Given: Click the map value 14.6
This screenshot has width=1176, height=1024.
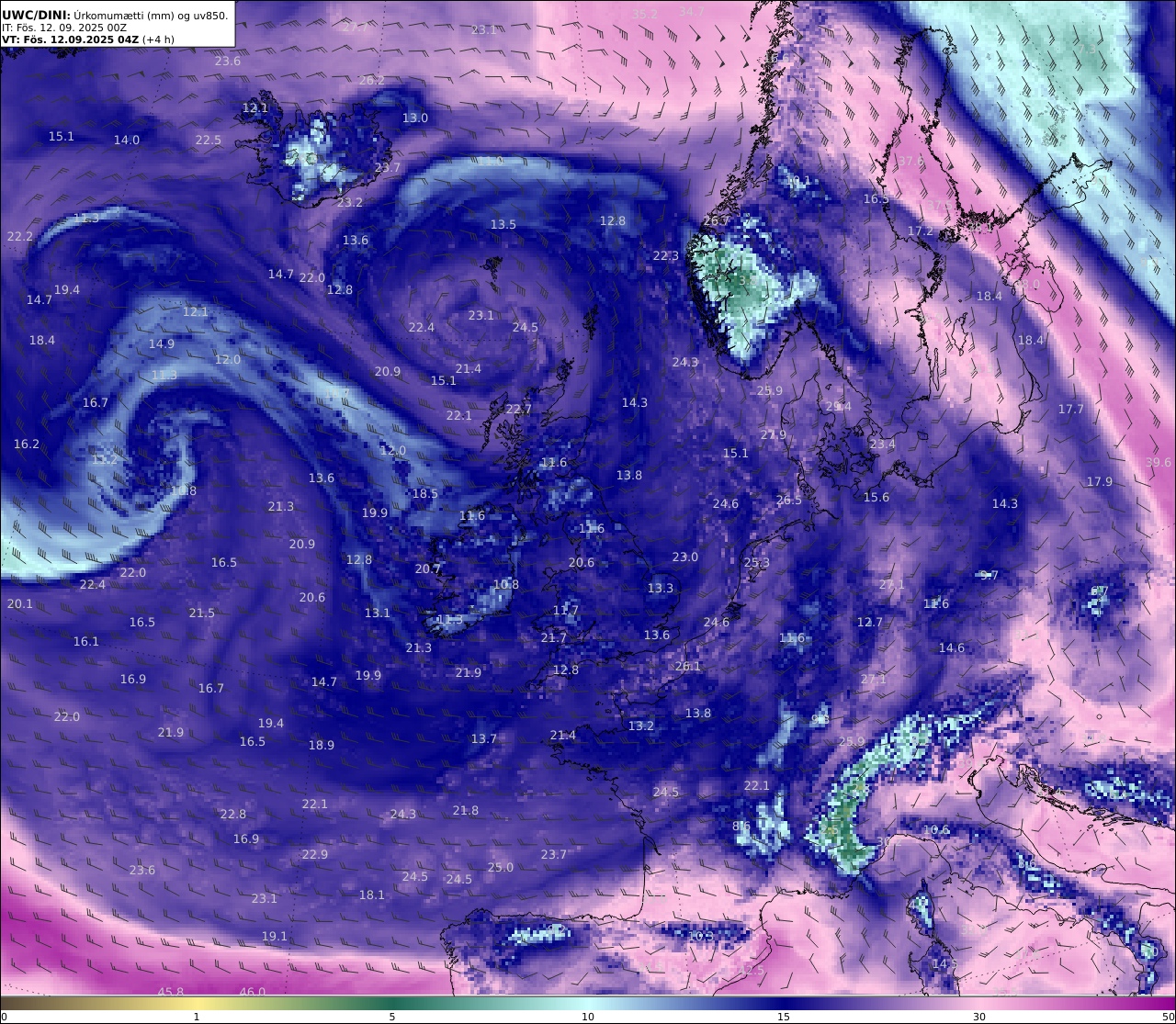Looking at the screenshot, I should [x=952, y=648].
